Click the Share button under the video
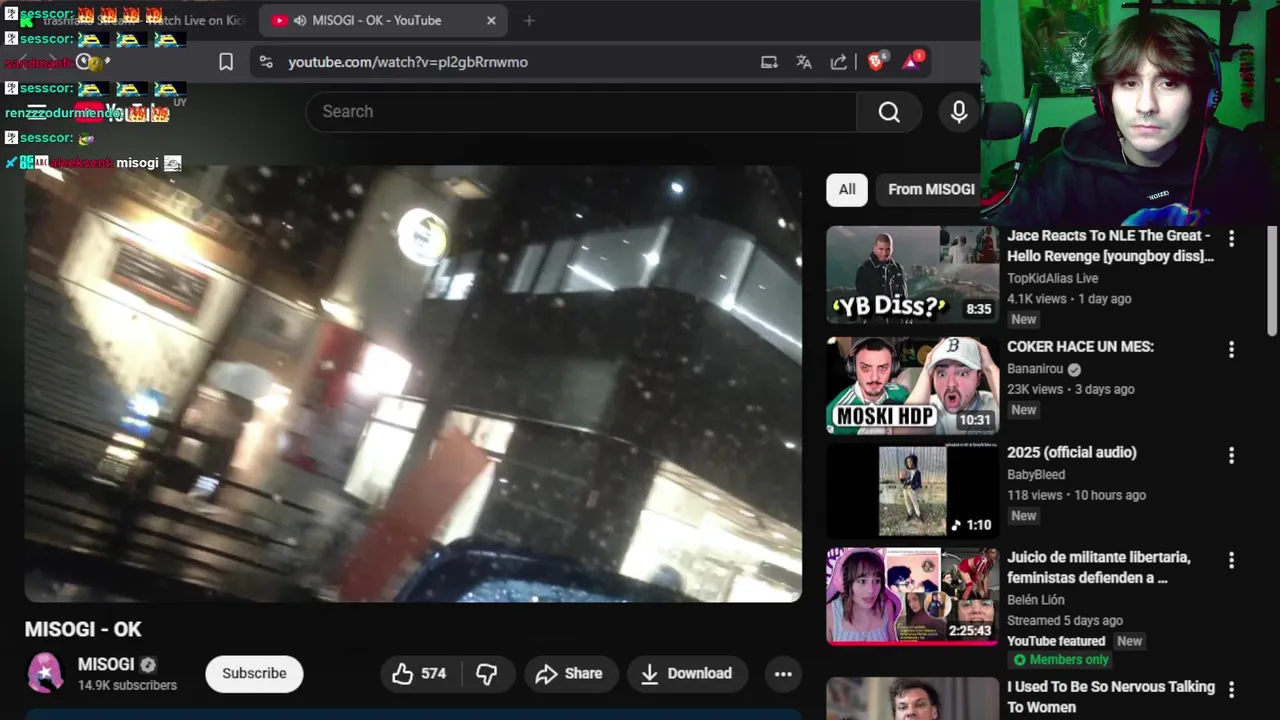The width and height of the screenshot is (1280, 720). tap(569, 674)
